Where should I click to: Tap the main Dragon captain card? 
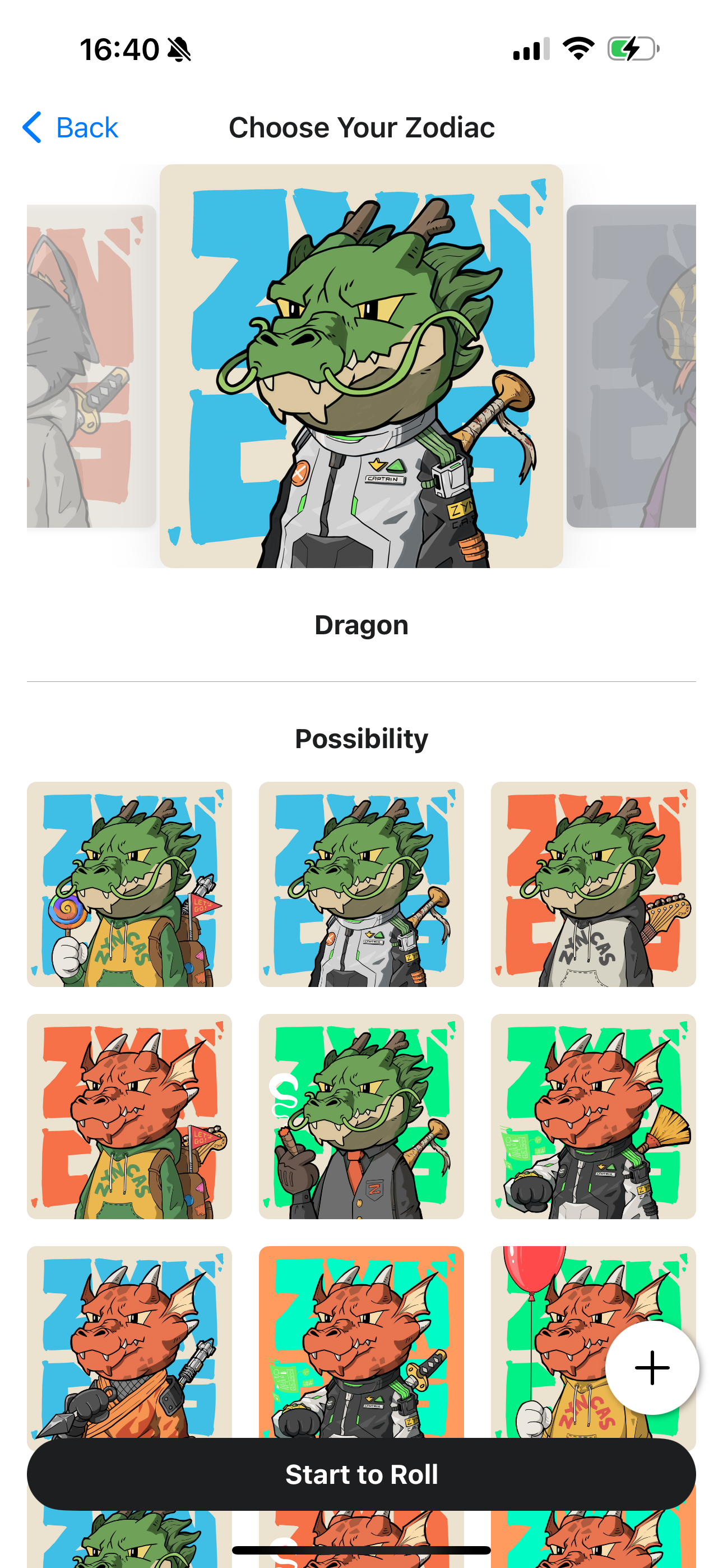pos(361,366)
